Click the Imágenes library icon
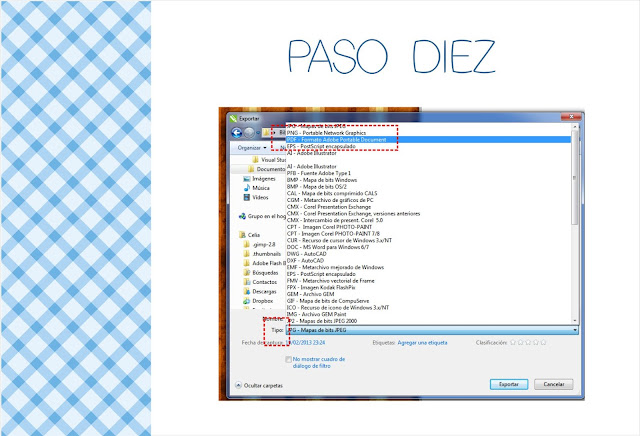 pyautogui.click(x=247, y=179)
